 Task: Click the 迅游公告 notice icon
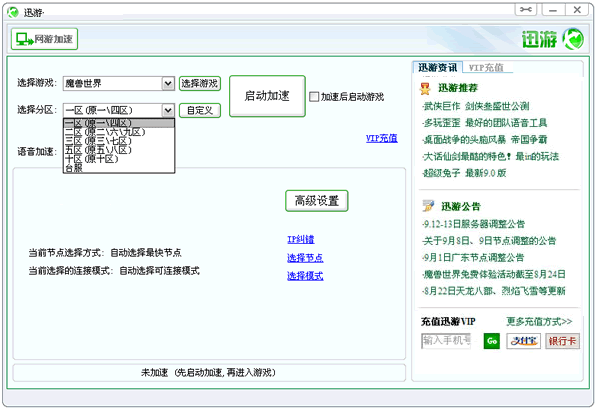coord(428,207)
